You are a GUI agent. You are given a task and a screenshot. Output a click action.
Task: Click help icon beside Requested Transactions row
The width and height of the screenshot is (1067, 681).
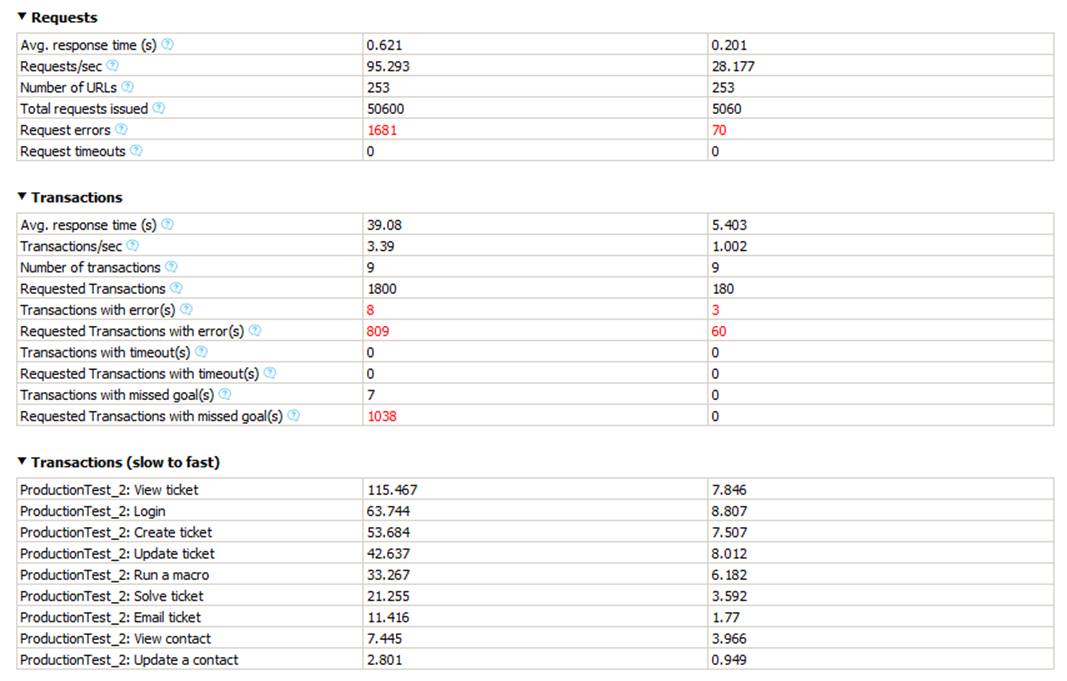pyautogui.click(x=176, y=289)
